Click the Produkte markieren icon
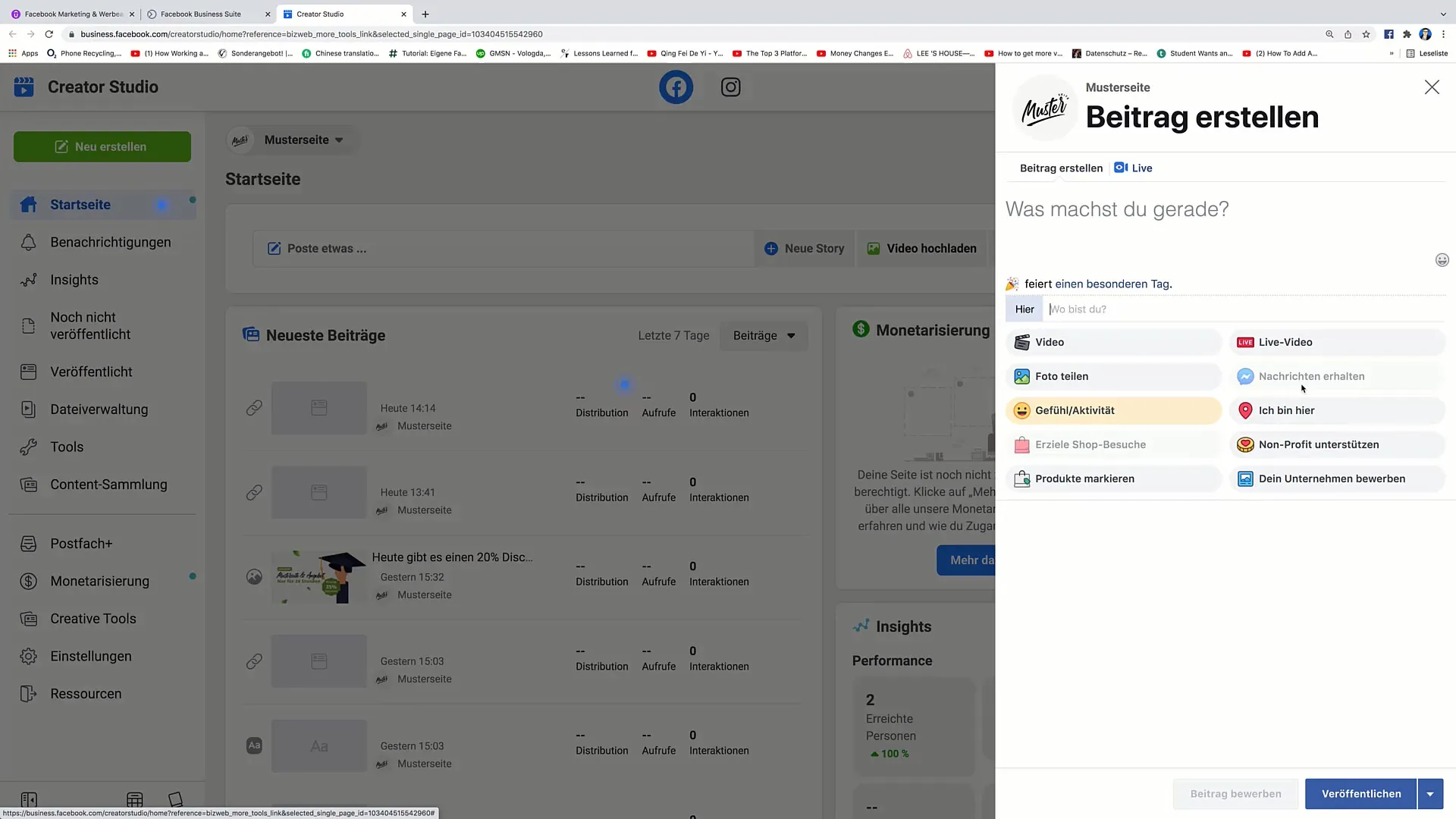This screenshot has width=1456, height=819. 1021,478
